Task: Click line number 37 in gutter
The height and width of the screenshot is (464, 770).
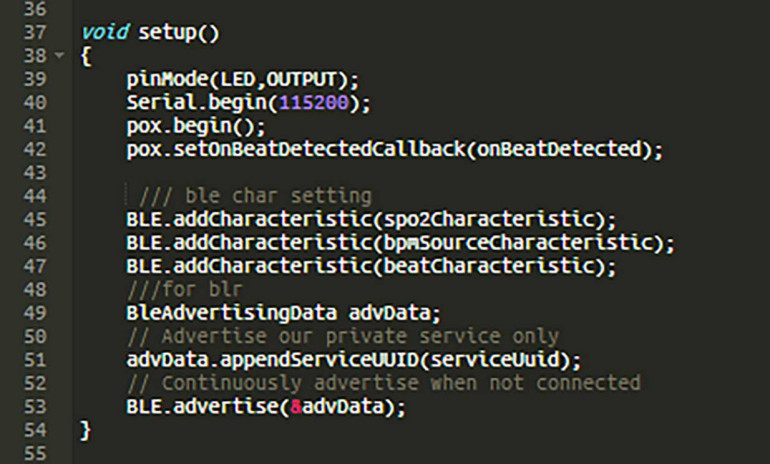Action: [x=35, y=32]
